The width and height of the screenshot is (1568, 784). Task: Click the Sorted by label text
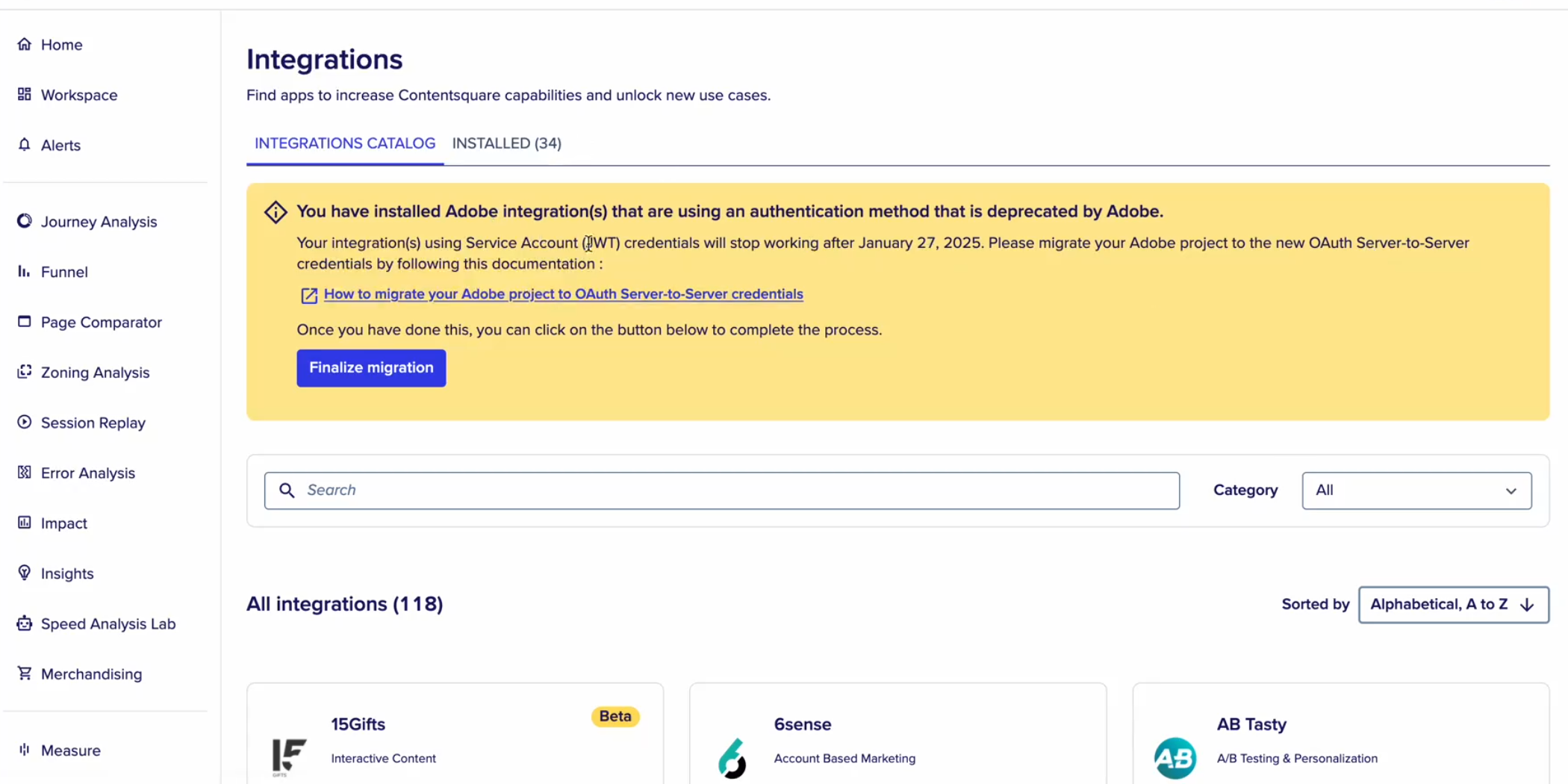1315,605
